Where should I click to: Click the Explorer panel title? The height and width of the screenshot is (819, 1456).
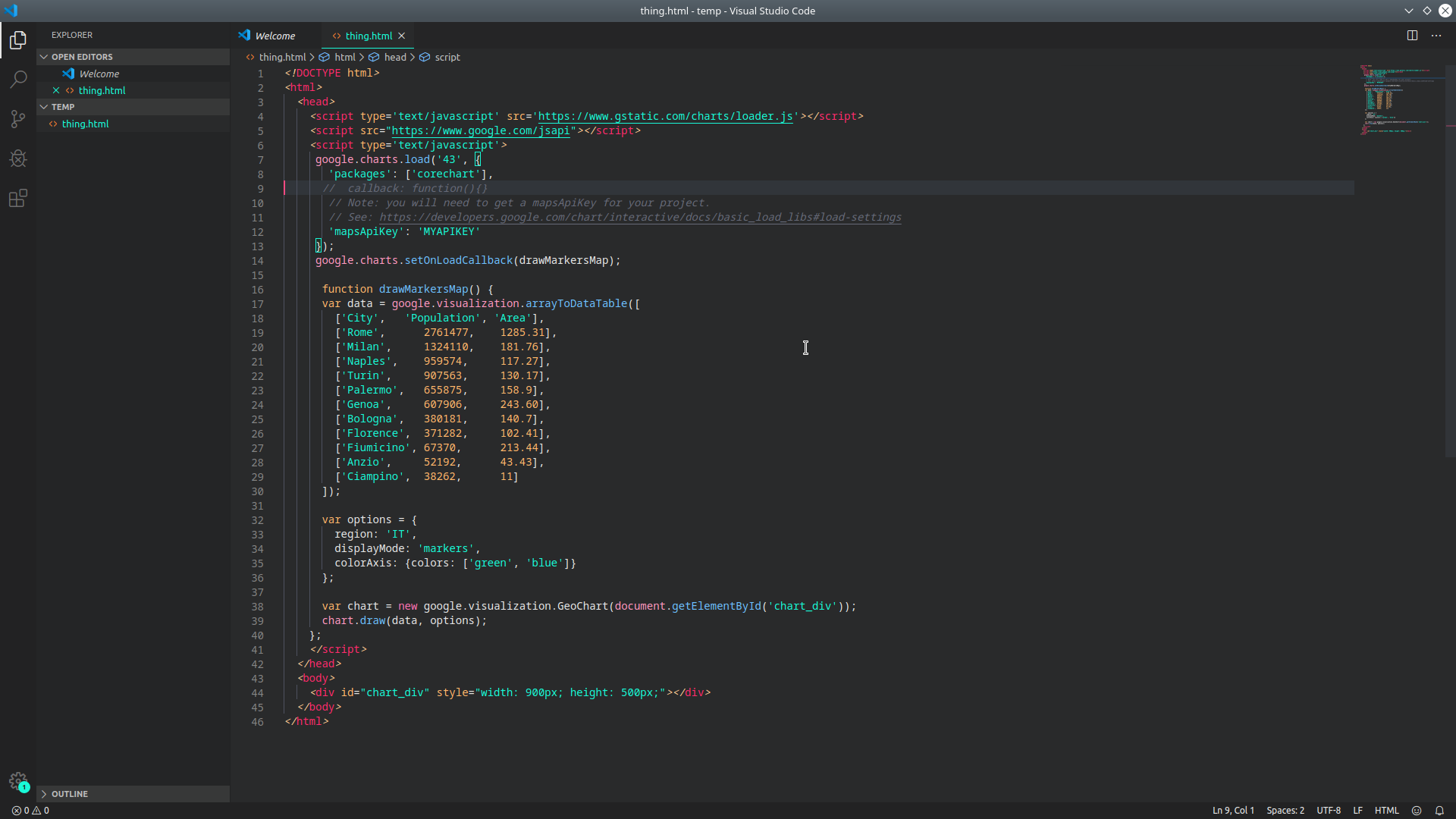coord(72,35)
